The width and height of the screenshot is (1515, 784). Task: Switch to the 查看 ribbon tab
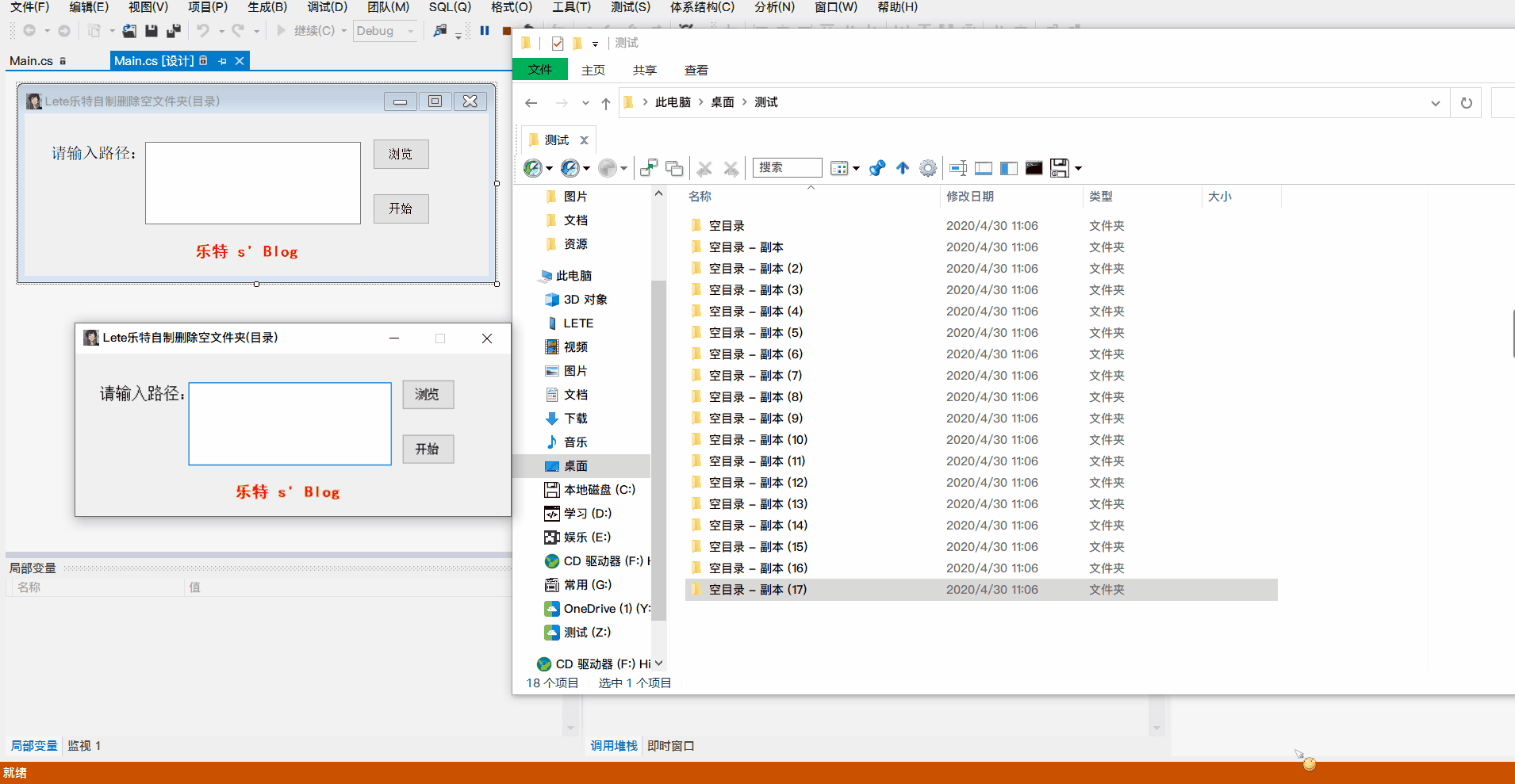pyautogui.click(x=696, y=71)
